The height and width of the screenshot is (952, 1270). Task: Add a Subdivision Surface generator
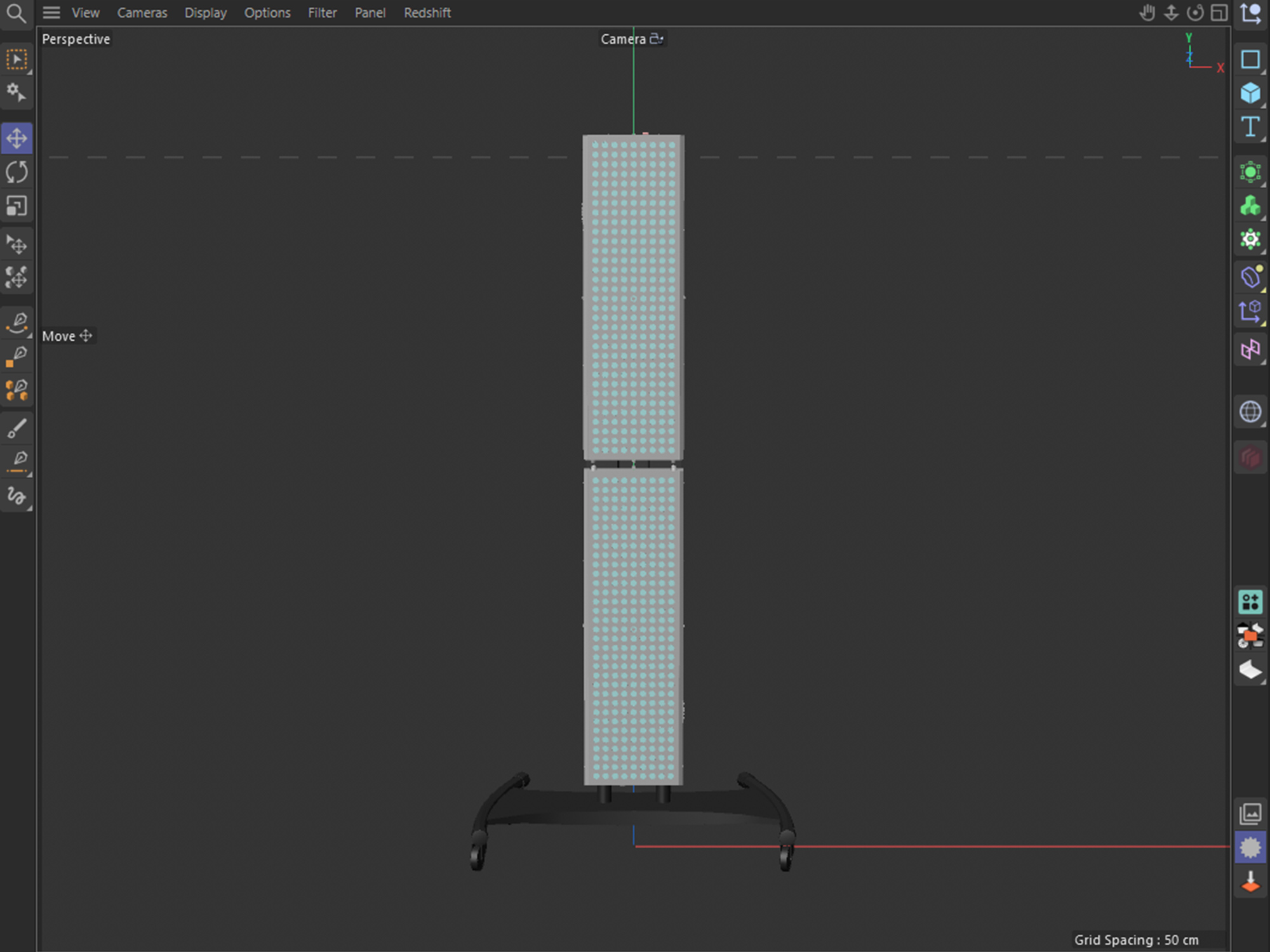1250,172
